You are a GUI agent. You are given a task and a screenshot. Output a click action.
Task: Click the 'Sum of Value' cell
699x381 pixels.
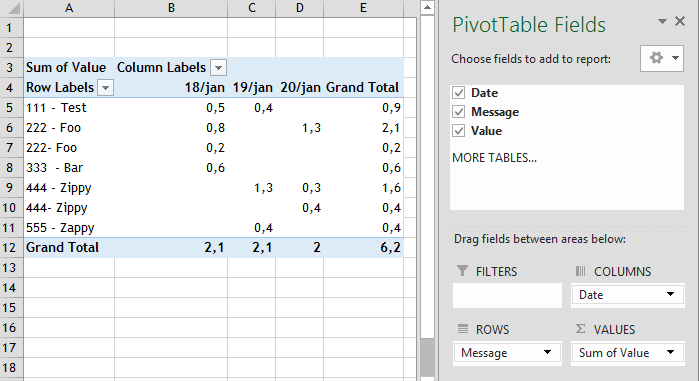pos(69,67)
